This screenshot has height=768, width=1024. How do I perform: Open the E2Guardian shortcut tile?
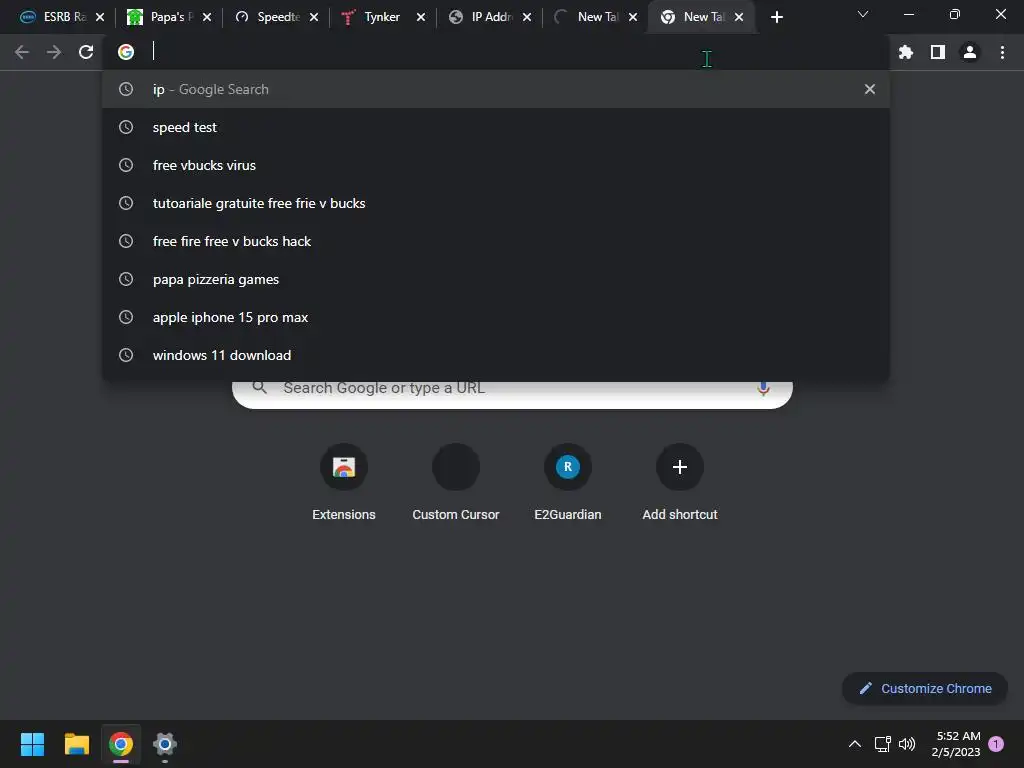(x=568, y=483)
